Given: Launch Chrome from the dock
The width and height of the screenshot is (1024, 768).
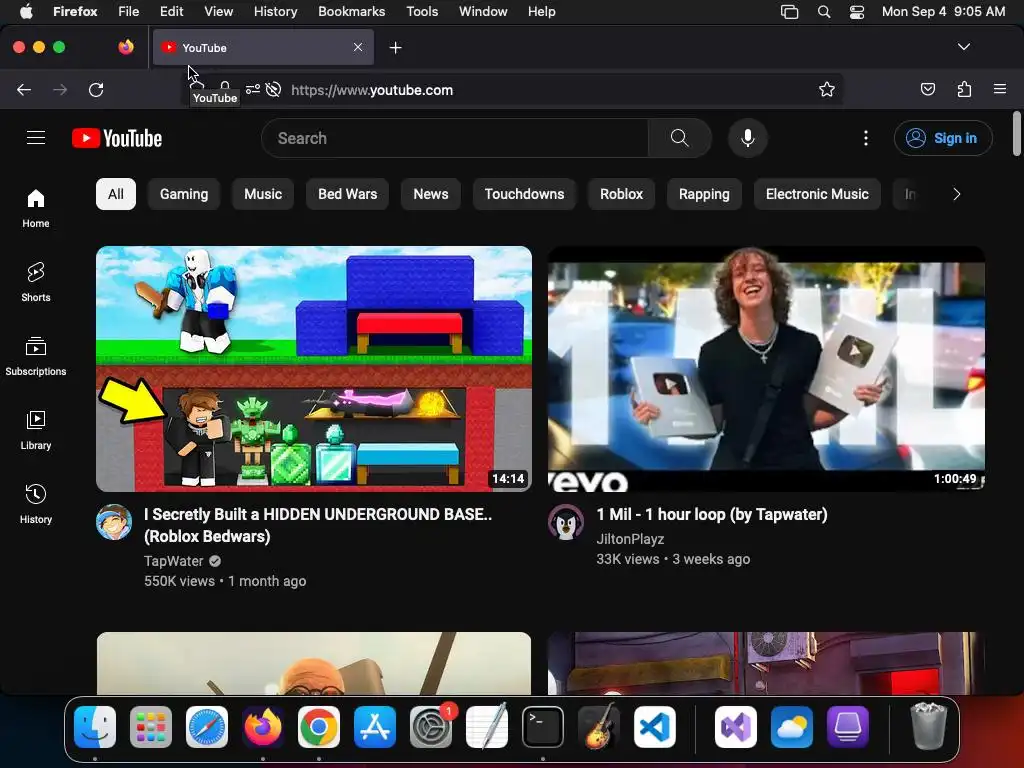Looking at the screenshot, I should (x=319, y=727).
